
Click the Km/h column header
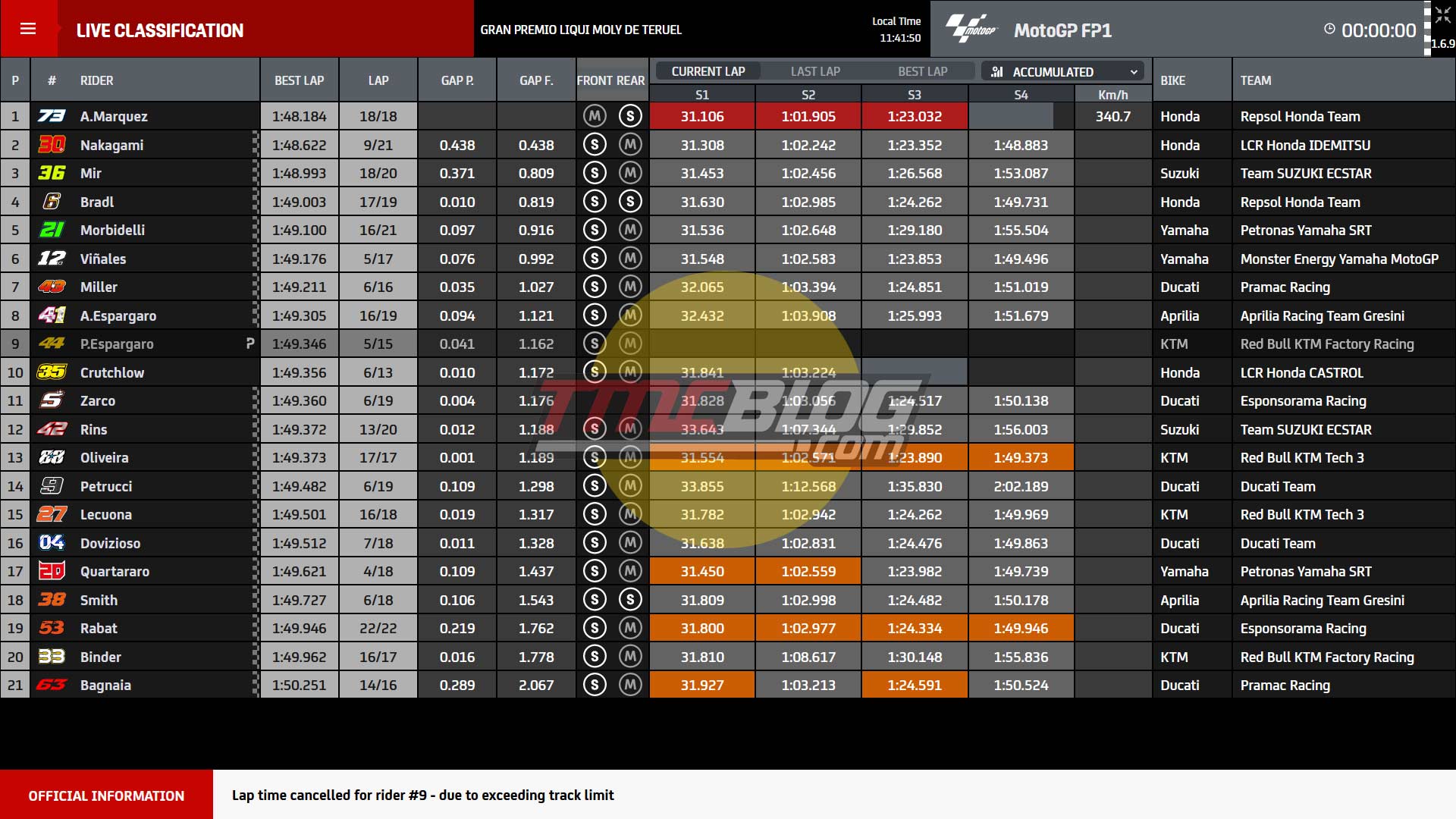[1113, 95]
